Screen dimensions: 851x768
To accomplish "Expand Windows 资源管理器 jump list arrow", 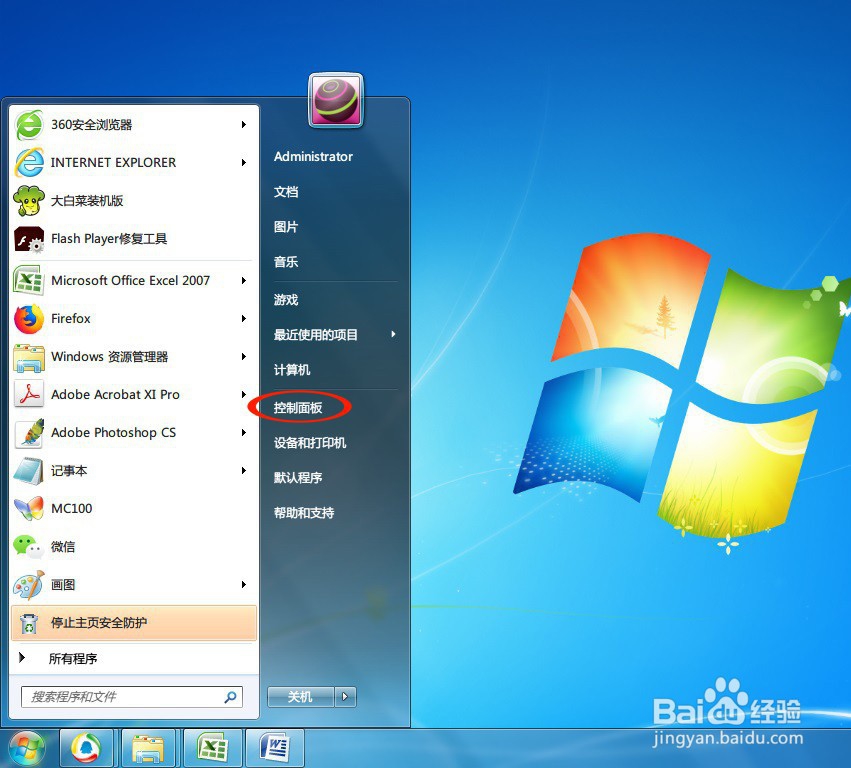I will (x=244, y=357).
